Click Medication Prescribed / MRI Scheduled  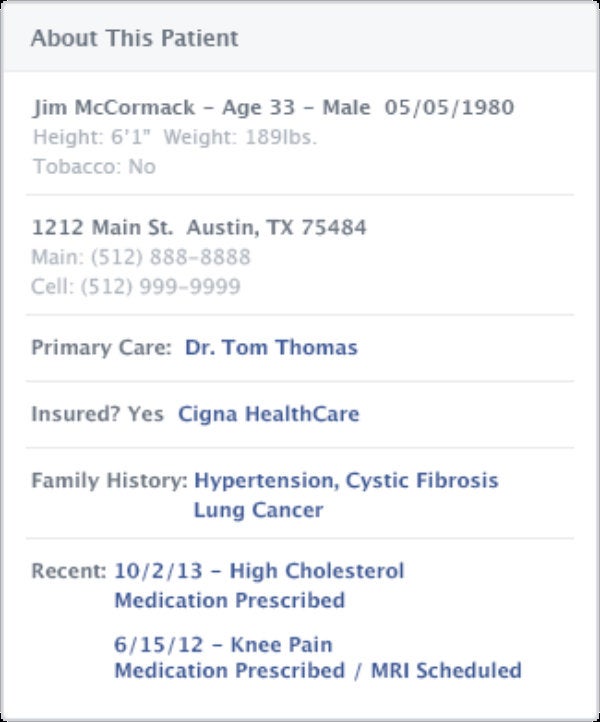coord(318,670)
